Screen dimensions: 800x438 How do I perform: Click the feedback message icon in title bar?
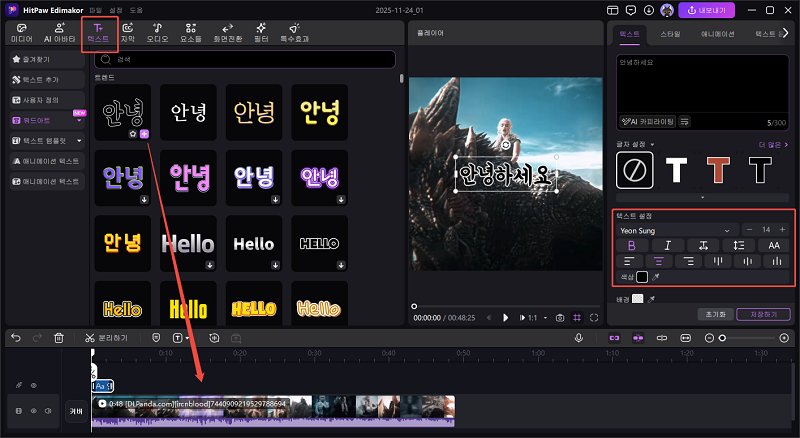click(631, 10)
